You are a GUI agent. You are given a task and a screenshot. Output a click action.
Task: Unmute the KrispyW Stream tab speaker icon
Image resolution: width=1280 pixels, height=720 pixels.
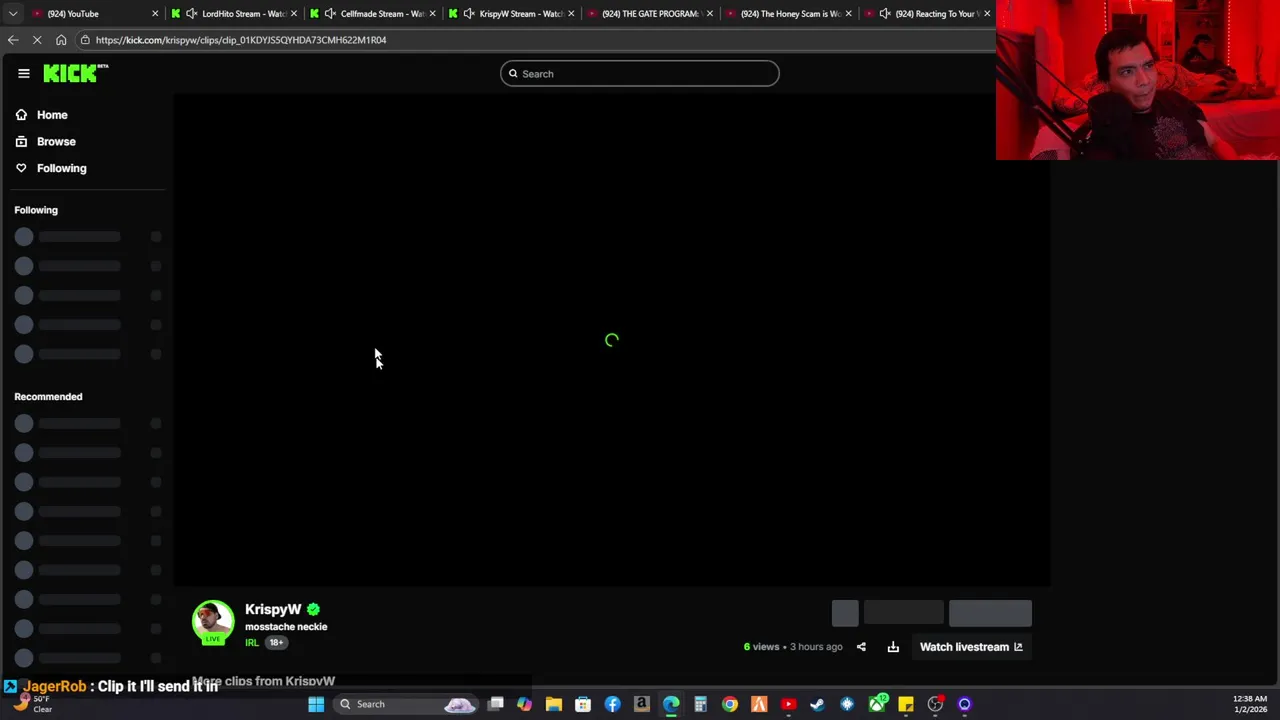click(x=468, y=13)
